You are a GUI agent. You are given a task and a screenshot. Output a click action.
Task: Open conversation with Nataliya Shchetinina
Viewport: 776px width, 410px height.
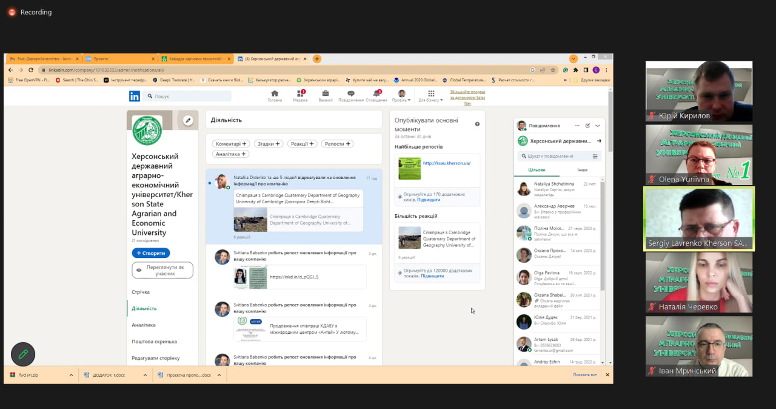(557, 189)
